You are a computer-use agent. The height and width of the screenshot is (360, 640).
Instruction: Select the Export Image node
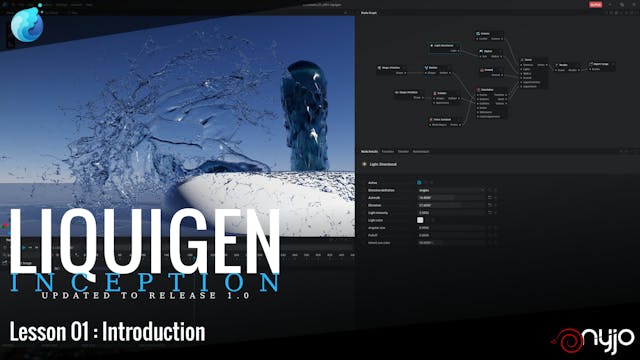point(602,66)
